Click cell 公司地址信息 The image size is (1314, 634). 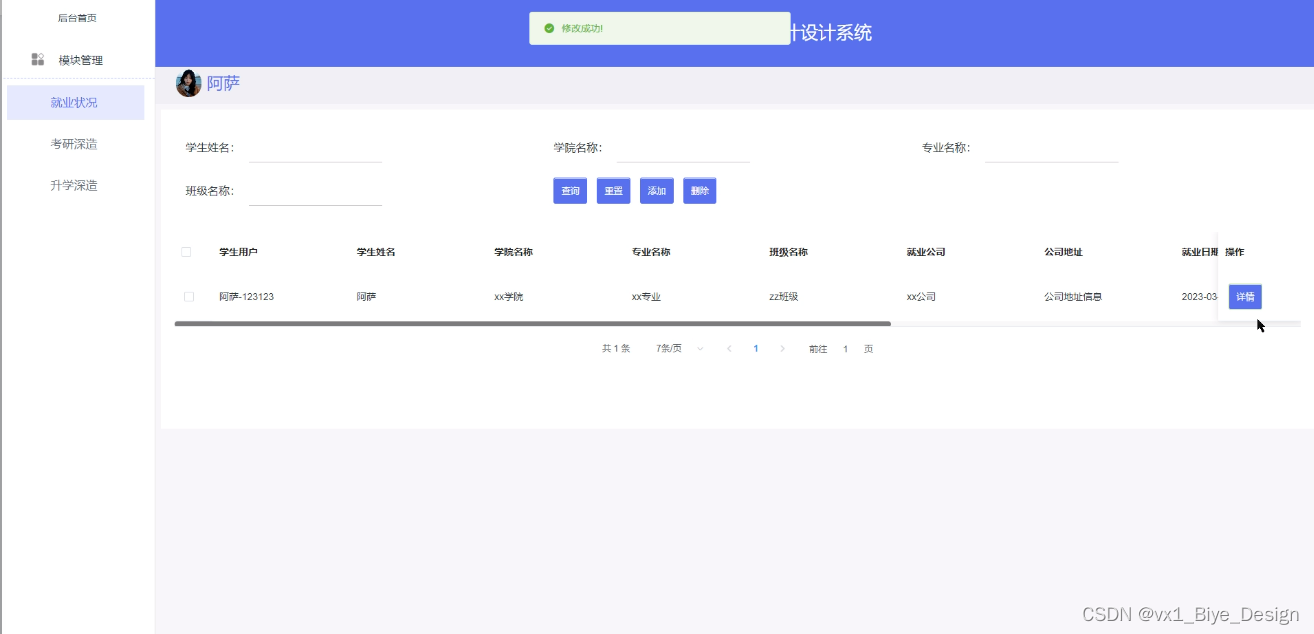click(x=1073, y=297)
